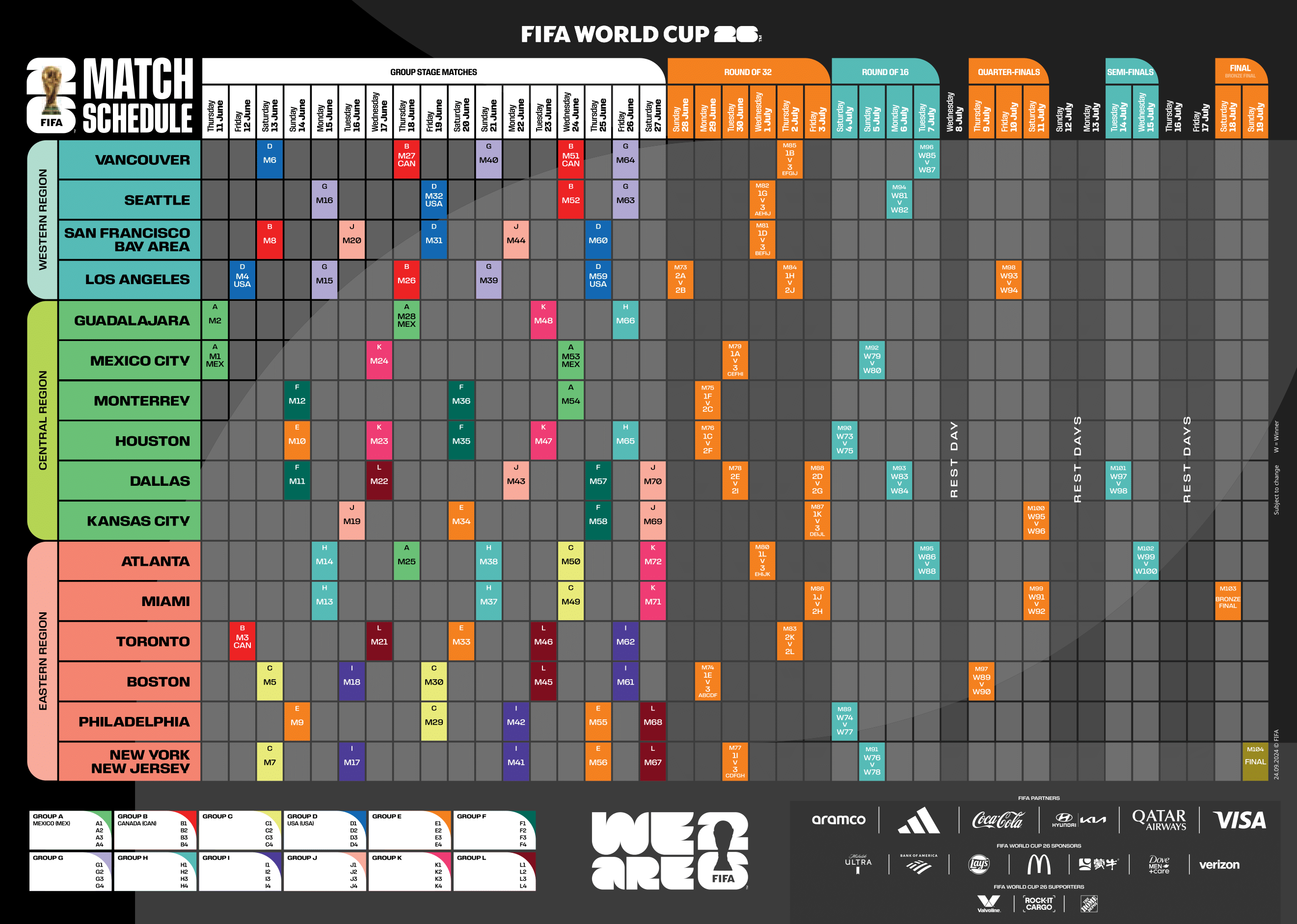This screenshot has width=1297, height=924.
Task: Click the Lay's sponsor logo
Action: click(x=978, y=864)
